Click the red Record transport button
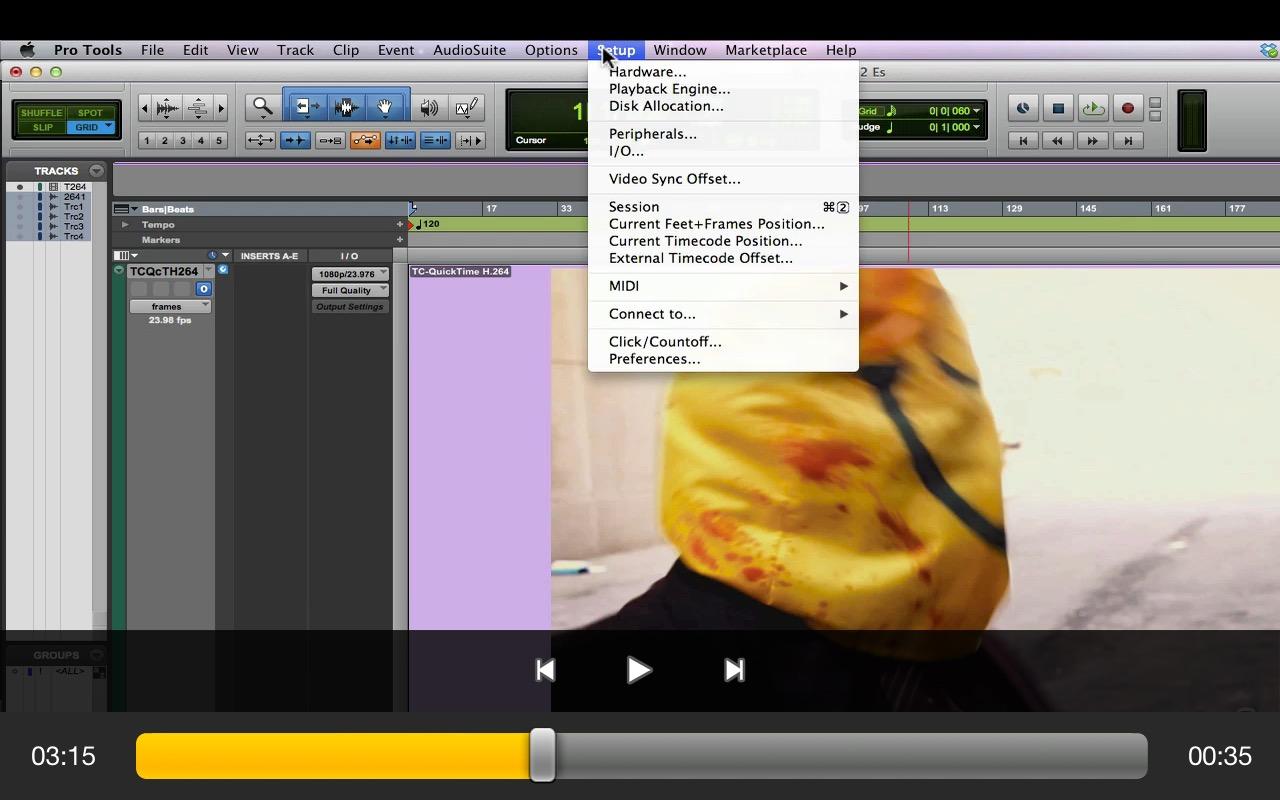1280x800 pixels. [1128, 108]
